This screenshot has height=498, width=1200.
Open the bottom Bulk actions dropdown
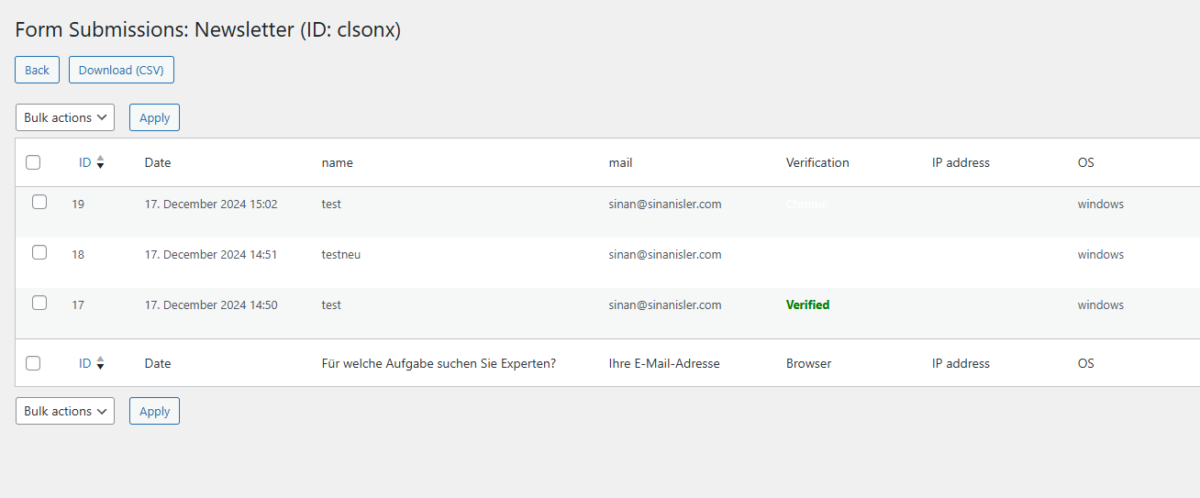point(65,411)
